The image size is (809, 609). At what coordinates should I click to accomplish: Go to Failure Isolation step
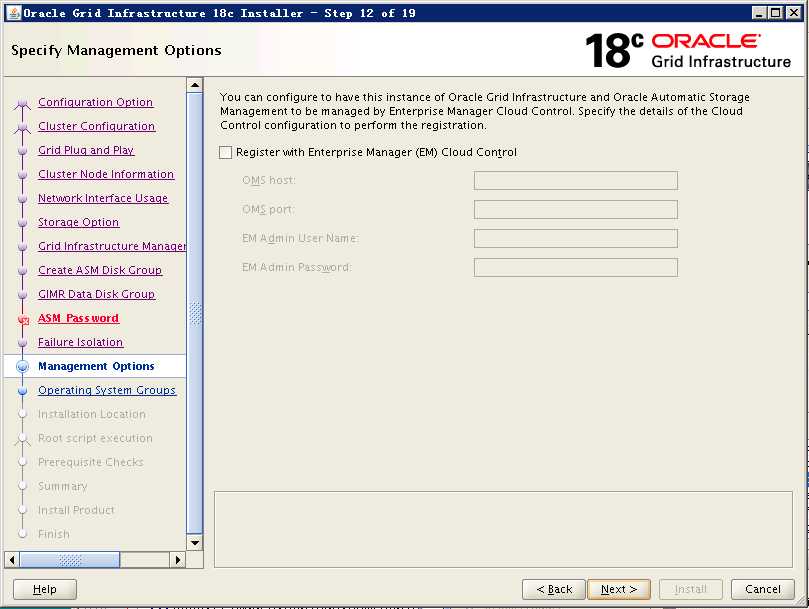click(x=80, y=342)
